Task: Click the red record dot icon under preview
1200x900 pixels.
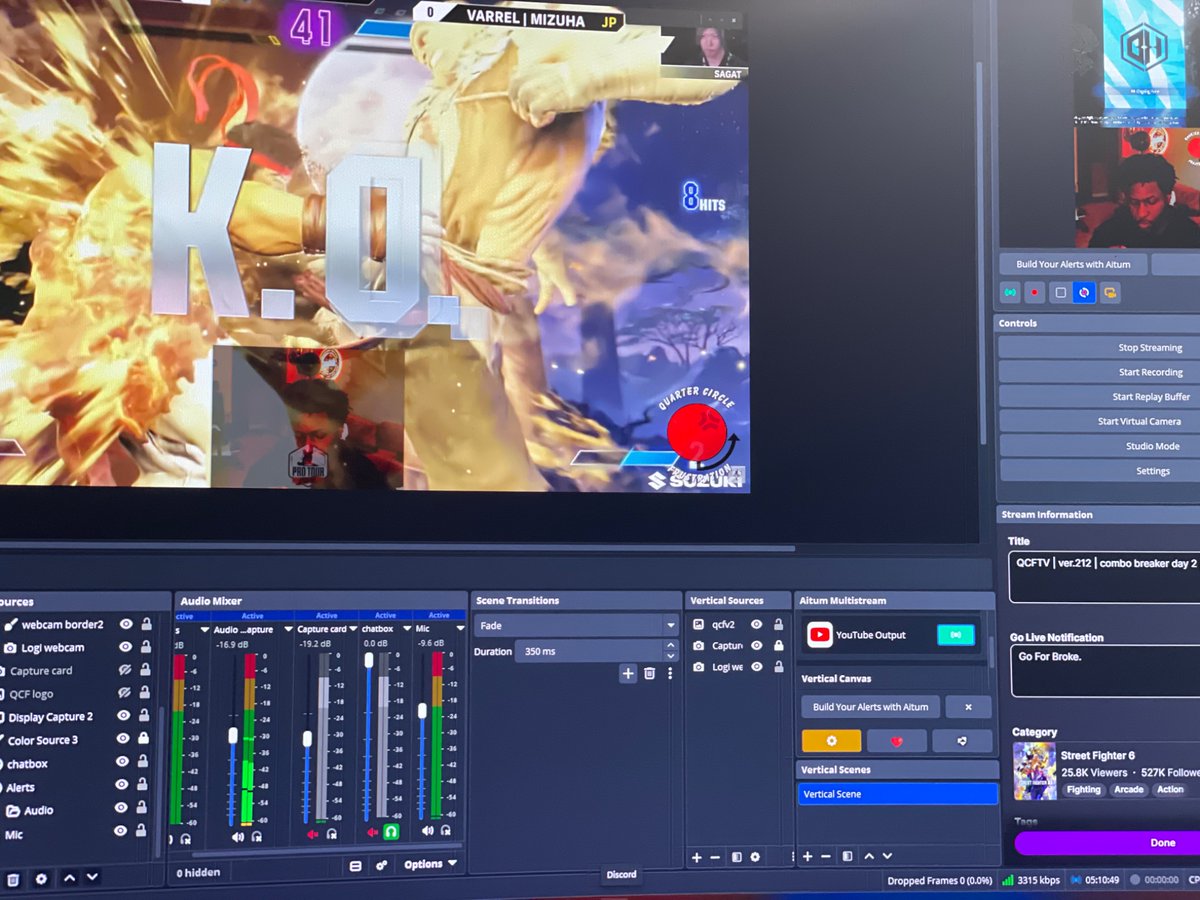Action: click(x=1035, y=293)
